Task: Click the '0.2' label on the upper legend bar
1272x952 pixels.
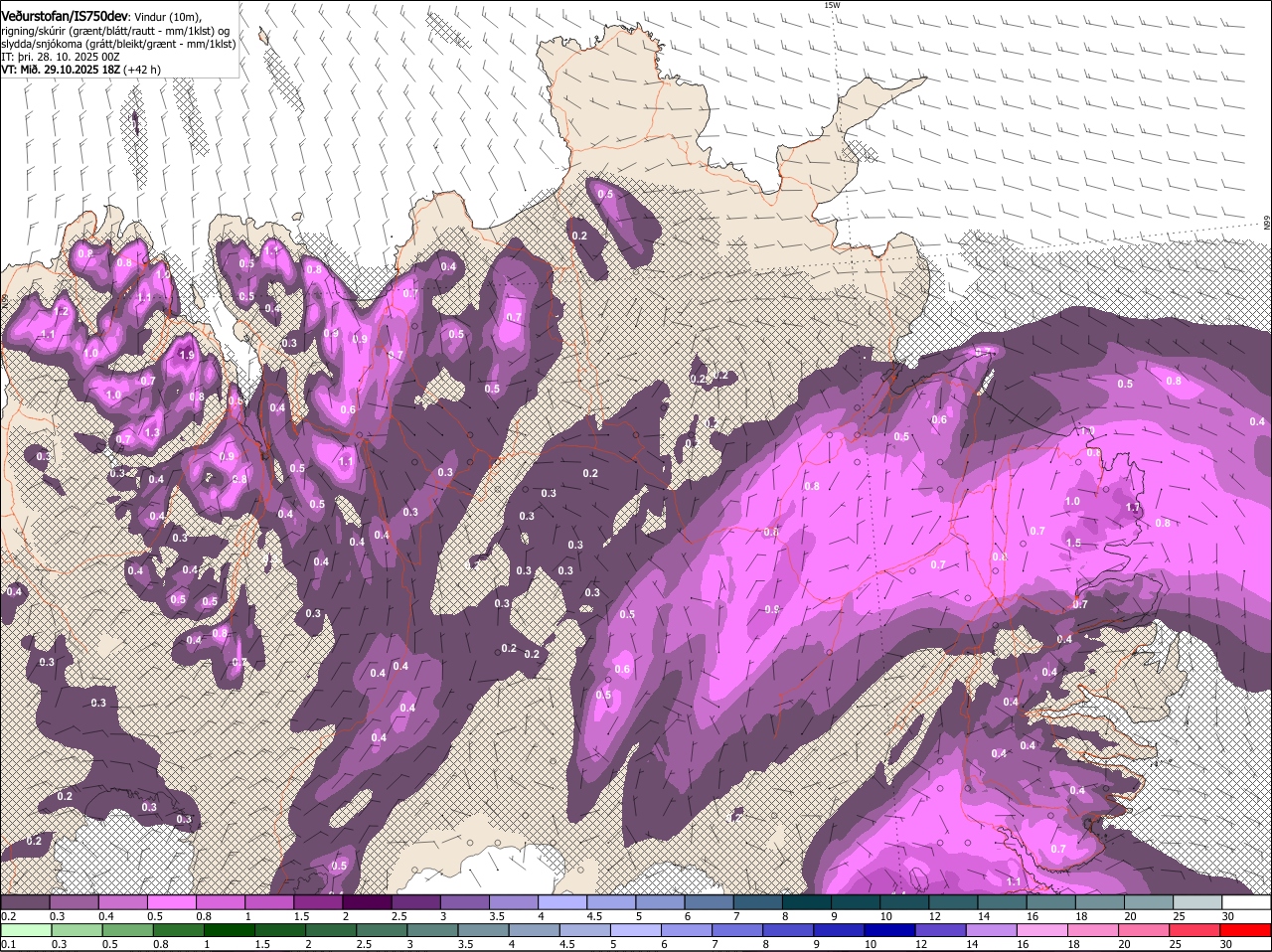Action: click(9, 915)
